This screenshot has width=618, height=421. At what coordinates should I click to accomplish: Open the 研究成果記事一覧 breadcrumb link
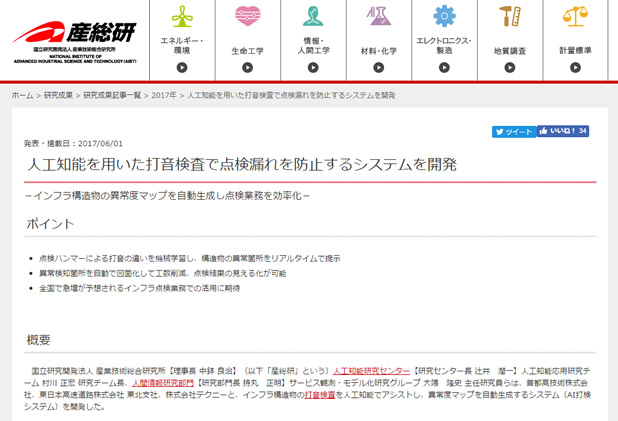112,95
